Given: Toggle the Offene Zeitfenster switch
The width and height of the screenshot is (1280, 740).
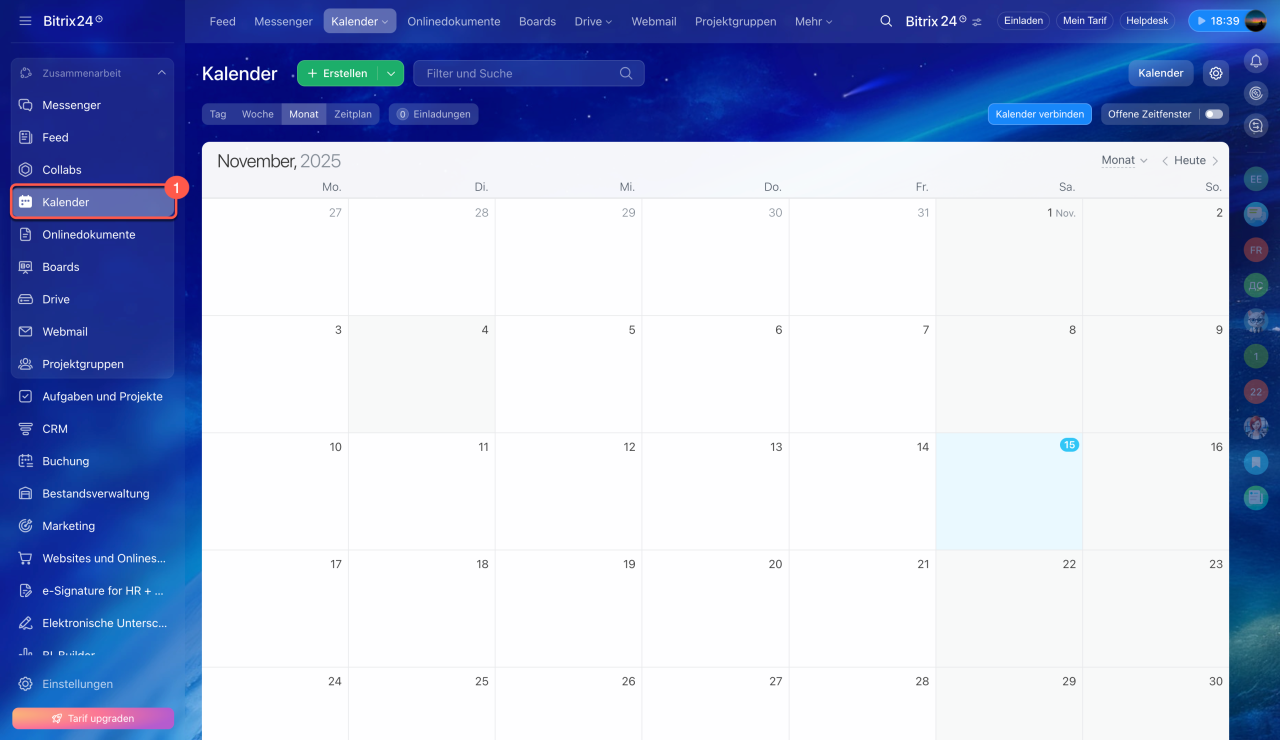Looking at the screenshot, I should (1214, 114).
